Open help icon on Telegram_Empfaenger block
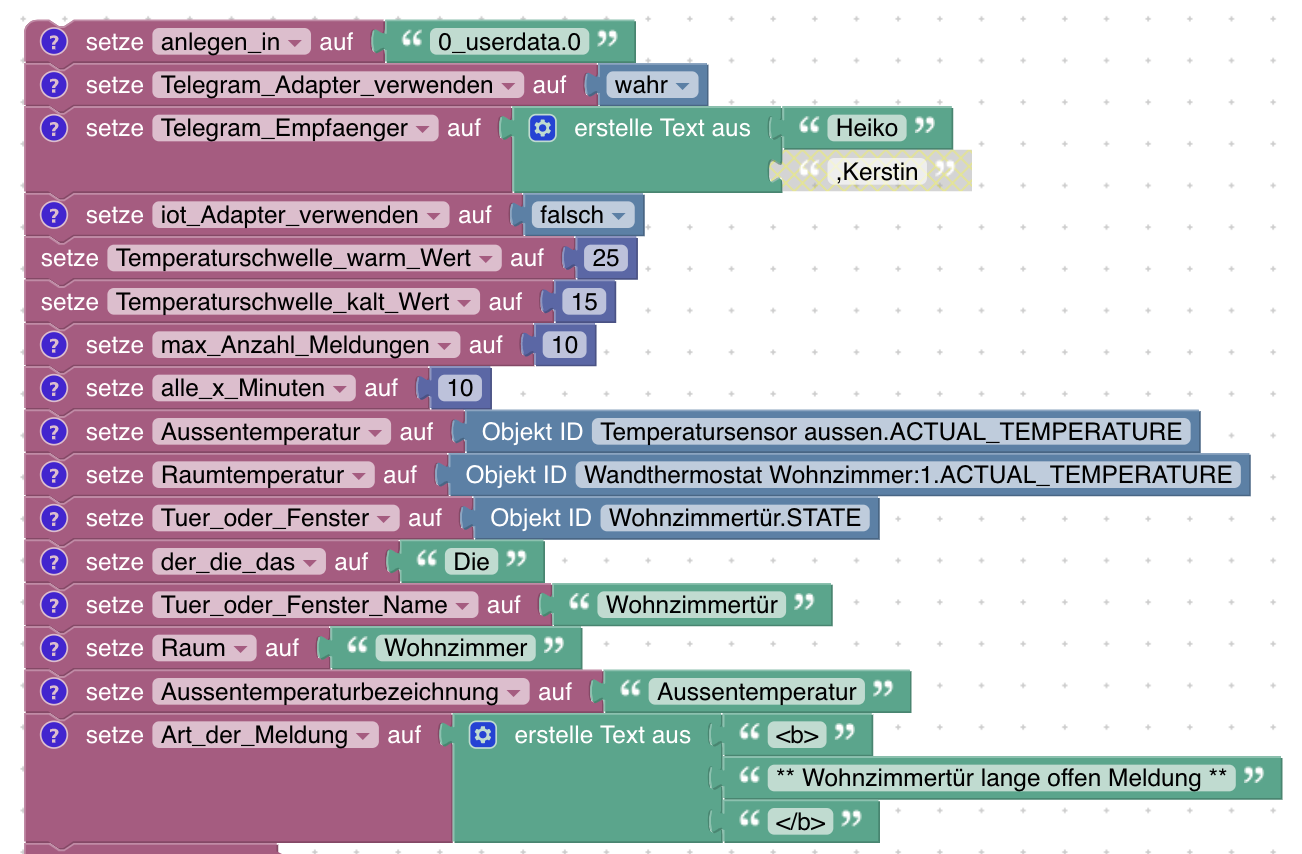Screen dimensions: 1302x854 pyautogui.click(x=54, y=128)
